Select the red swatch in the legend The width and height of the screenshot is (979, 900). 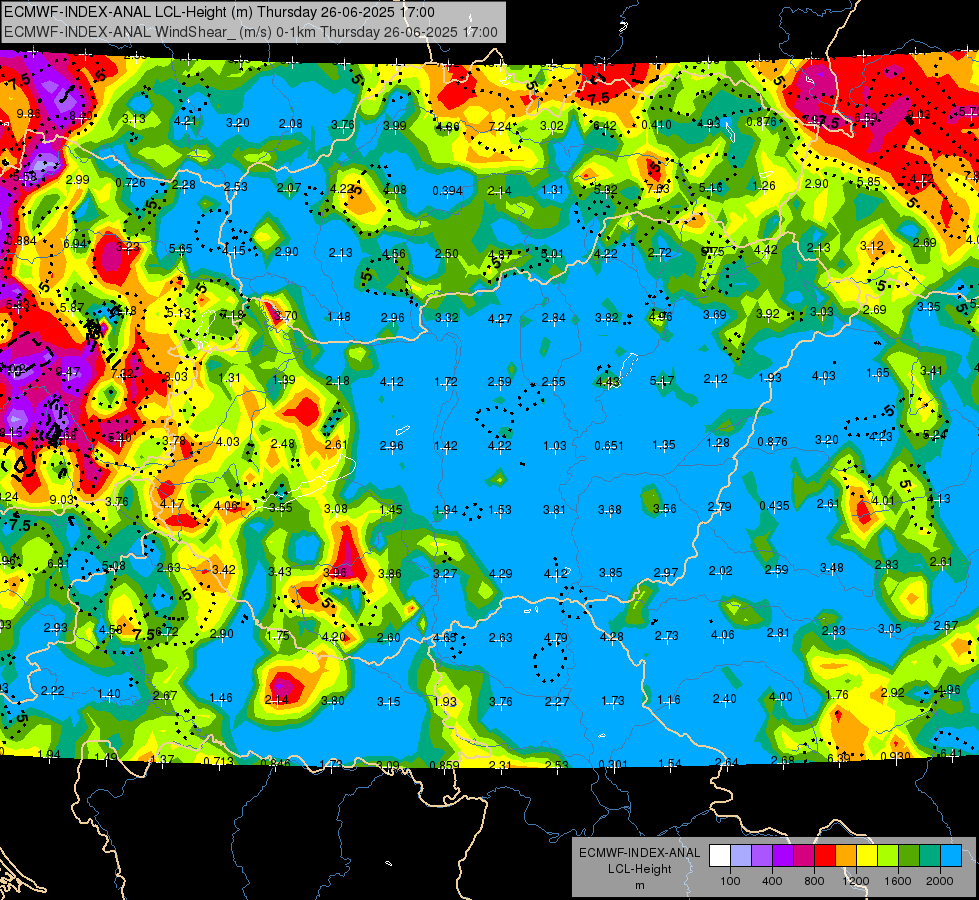pyautogui.click(x=825, y=856)
